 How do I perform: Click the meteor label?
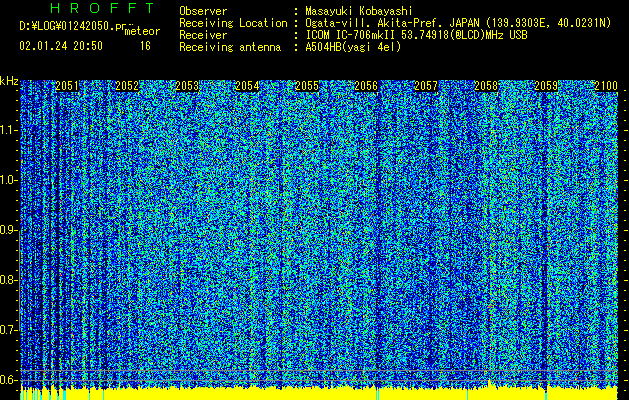click(142, 31)
